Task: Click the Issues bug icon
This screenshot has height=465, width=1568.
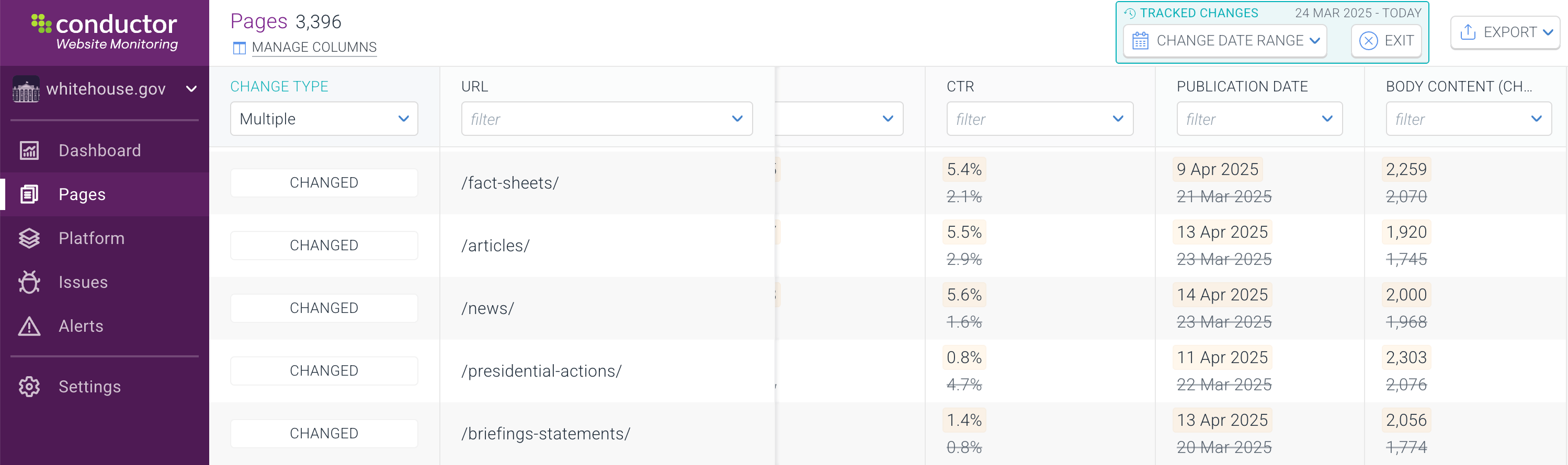Action: [x=29, y=282]
